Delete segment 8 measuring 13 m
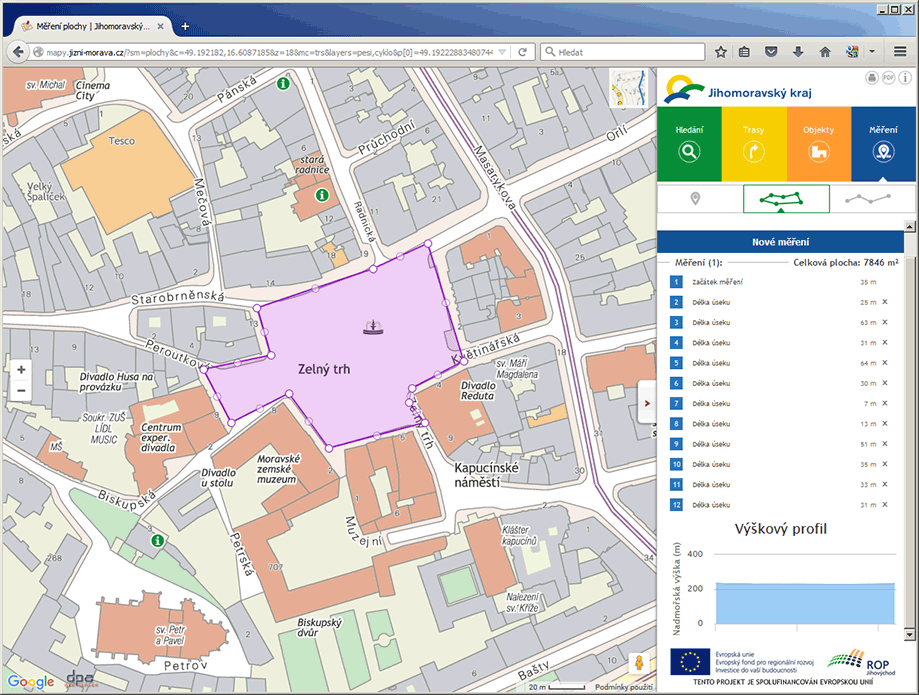This screenshot has width=919, height=695. 885,424
